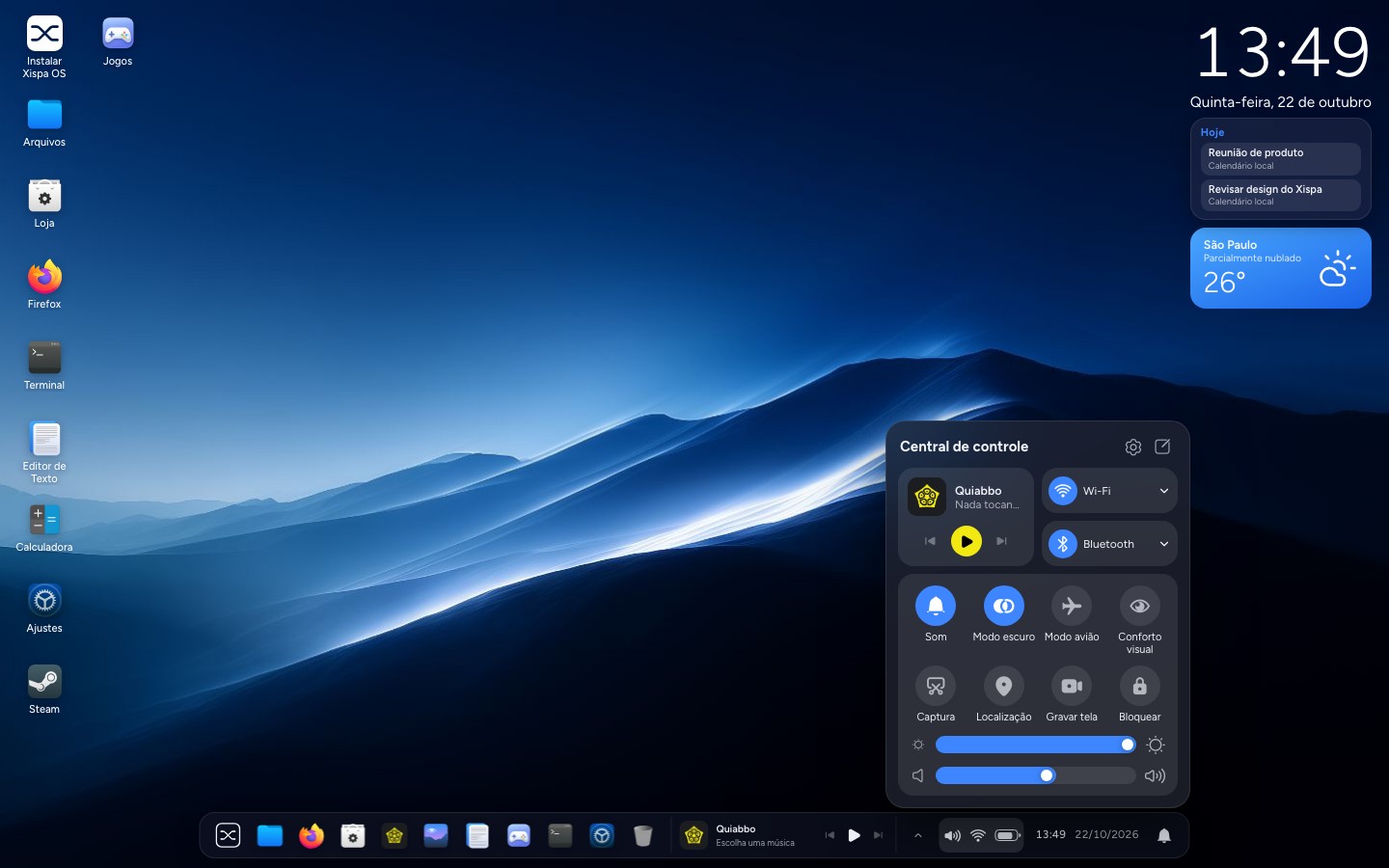The image size is (1389, 868).
Task: Open Control Center settings gear
Action: coord(1133,447)
